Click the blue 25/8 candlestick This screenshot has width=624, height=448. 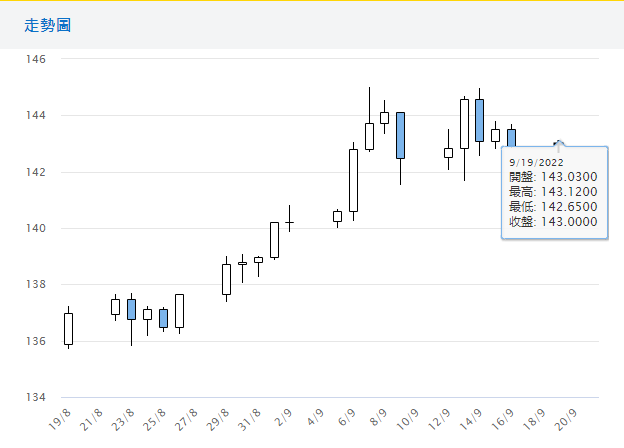pyautogui.click(x=163, y=318)
